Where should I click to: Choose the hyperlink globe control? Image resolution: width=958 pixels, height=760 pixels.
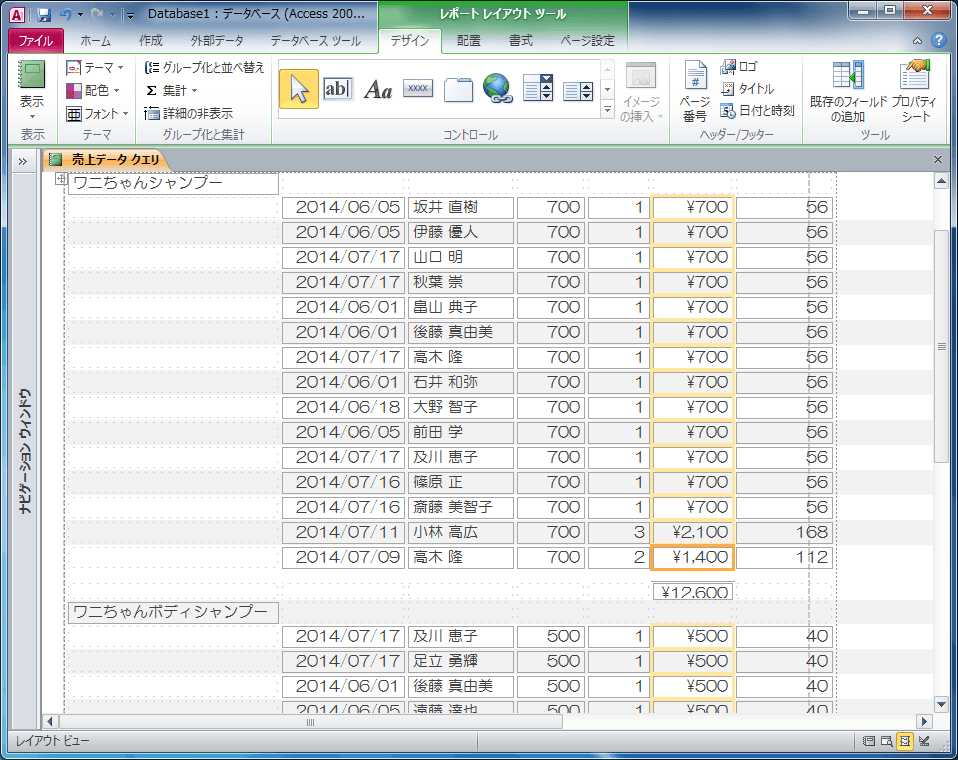pyautogui.click(x=498, y=88)
